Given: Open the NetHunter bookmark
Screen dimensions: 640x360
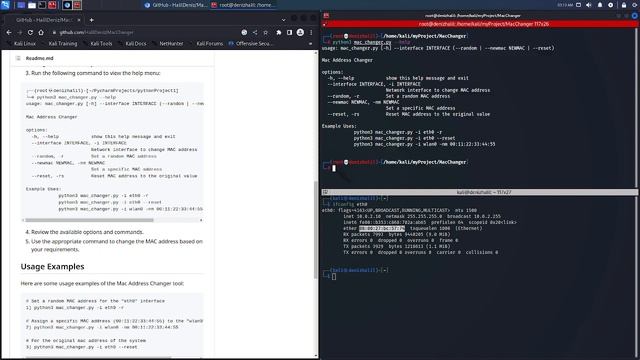Looking at the screenshot, I should point(169,43).
